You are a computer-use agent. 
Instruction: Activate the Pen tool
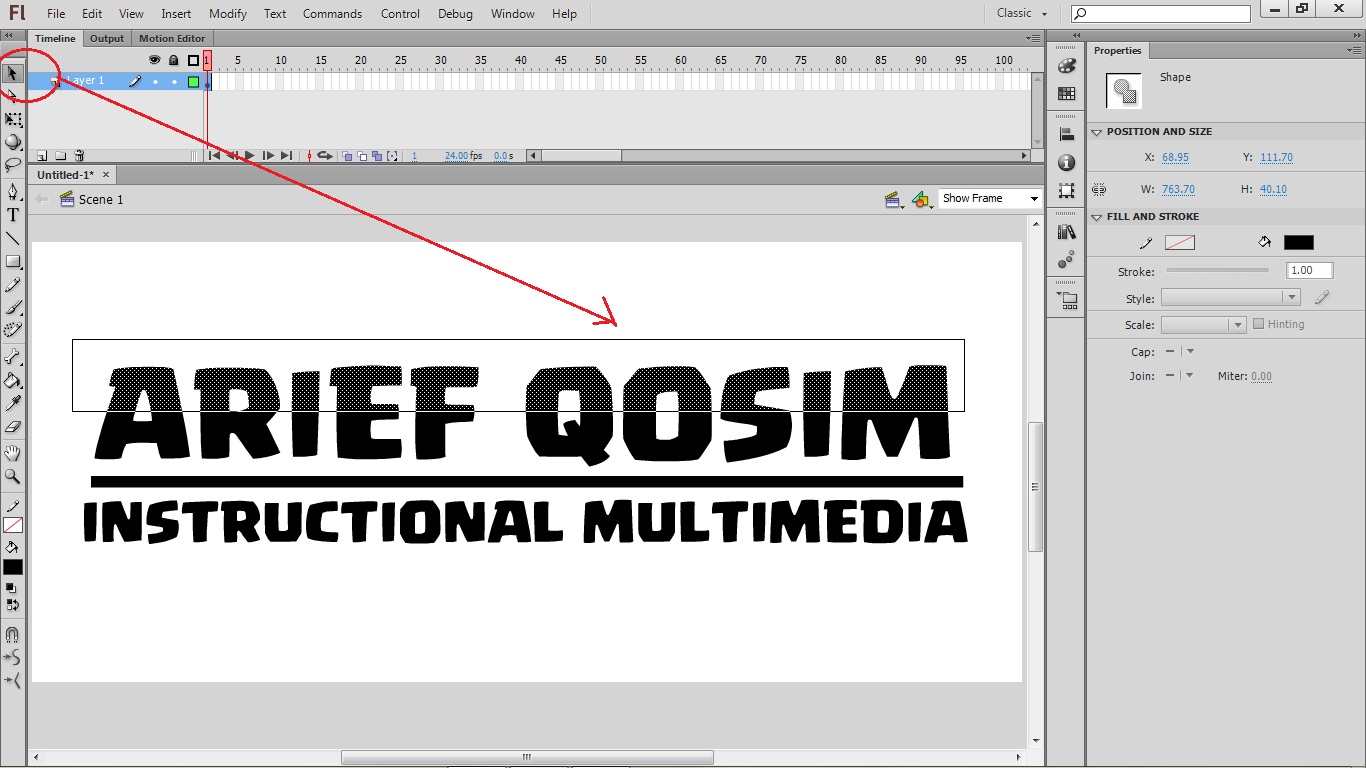point(13,191)
